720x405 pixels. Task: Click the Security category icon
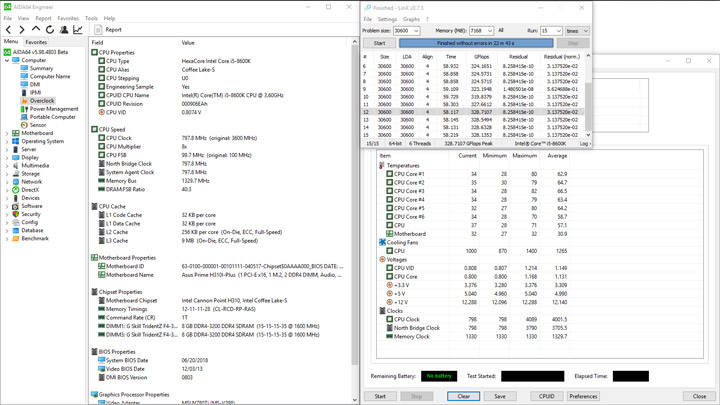click(16, 214)
